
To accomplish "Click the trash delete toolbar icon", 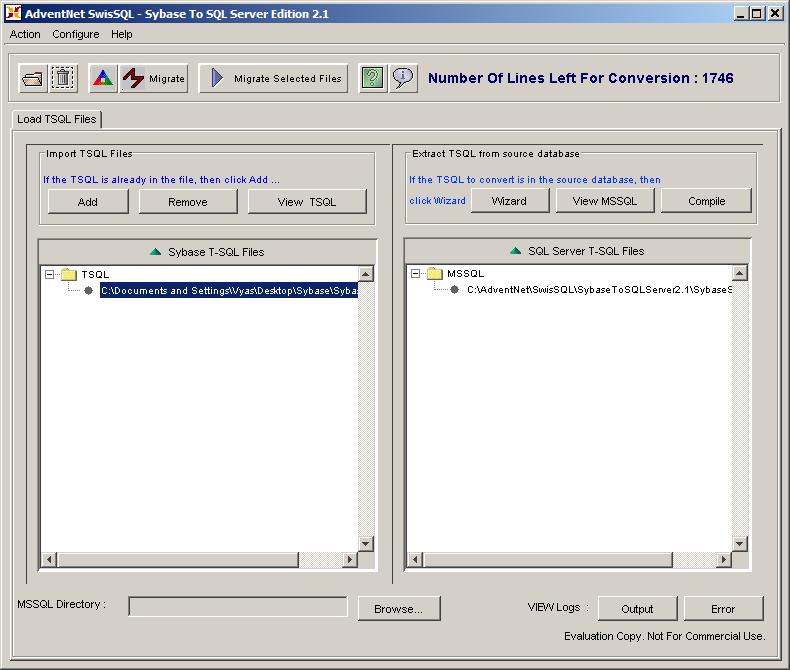I will (63, 79).
